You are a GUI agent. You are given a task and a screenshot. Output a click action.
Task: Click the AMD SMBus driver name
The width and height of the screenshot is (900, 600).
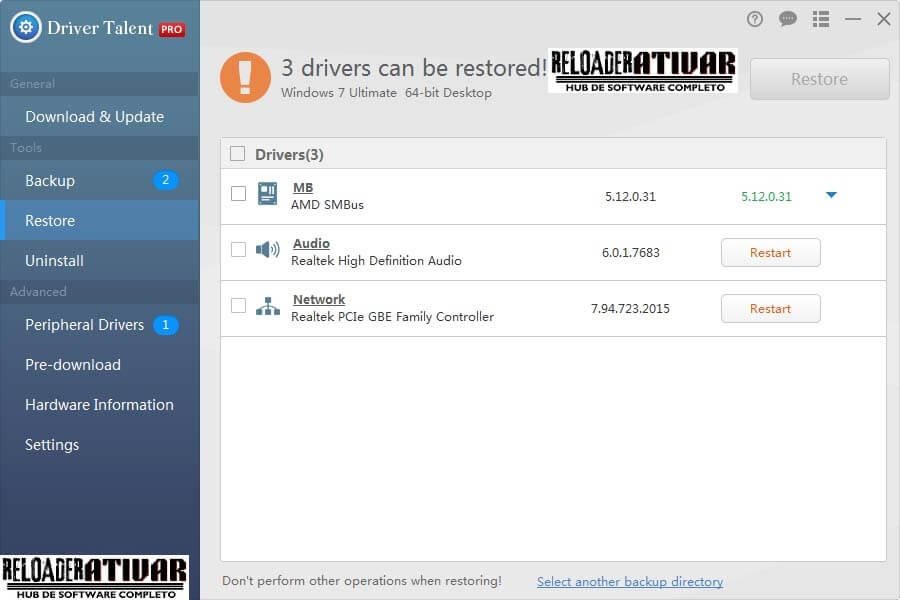point(327,205)
